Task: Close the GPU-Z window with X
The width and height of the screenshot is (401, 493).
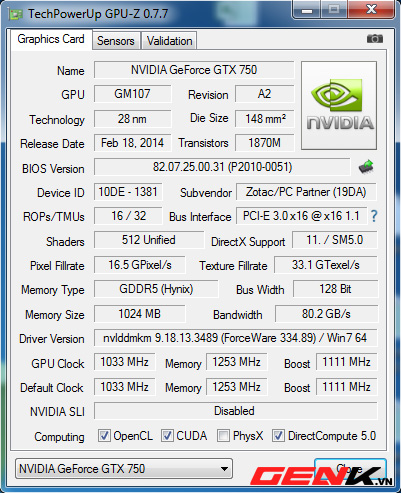Action: 371,10
